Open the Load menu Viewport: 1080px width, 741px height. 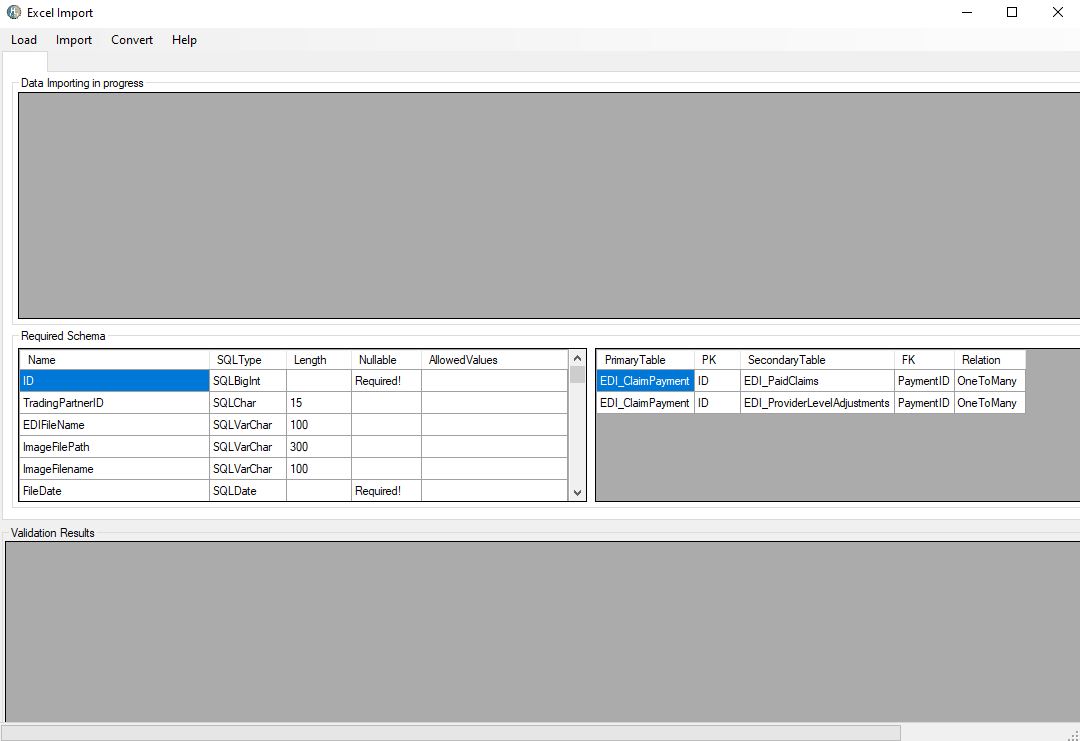pyautogui.click(x=23, y=40)
